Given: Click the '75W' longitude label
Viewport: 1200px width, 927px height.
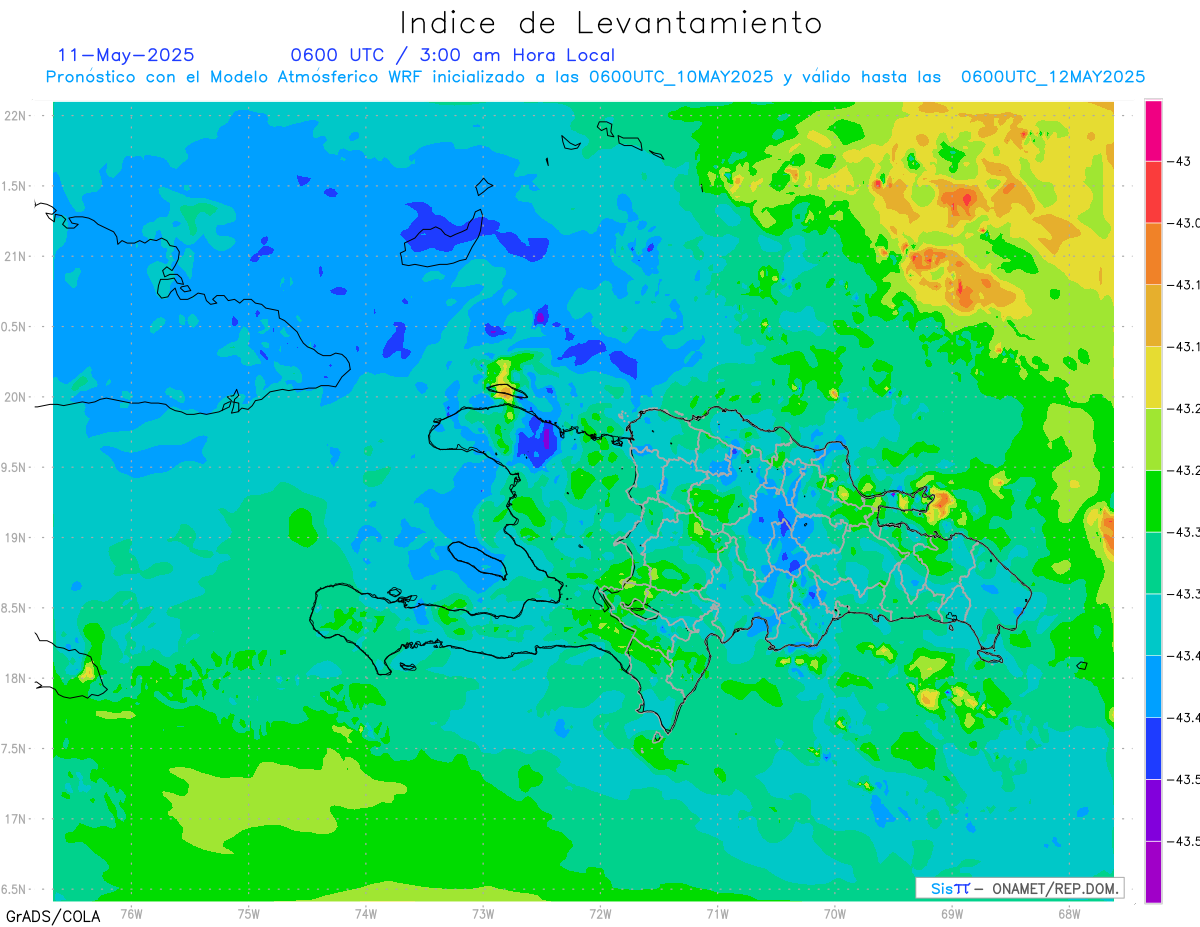Looking at the screenshot, I should pyautogui.click(x=249, y=914).
